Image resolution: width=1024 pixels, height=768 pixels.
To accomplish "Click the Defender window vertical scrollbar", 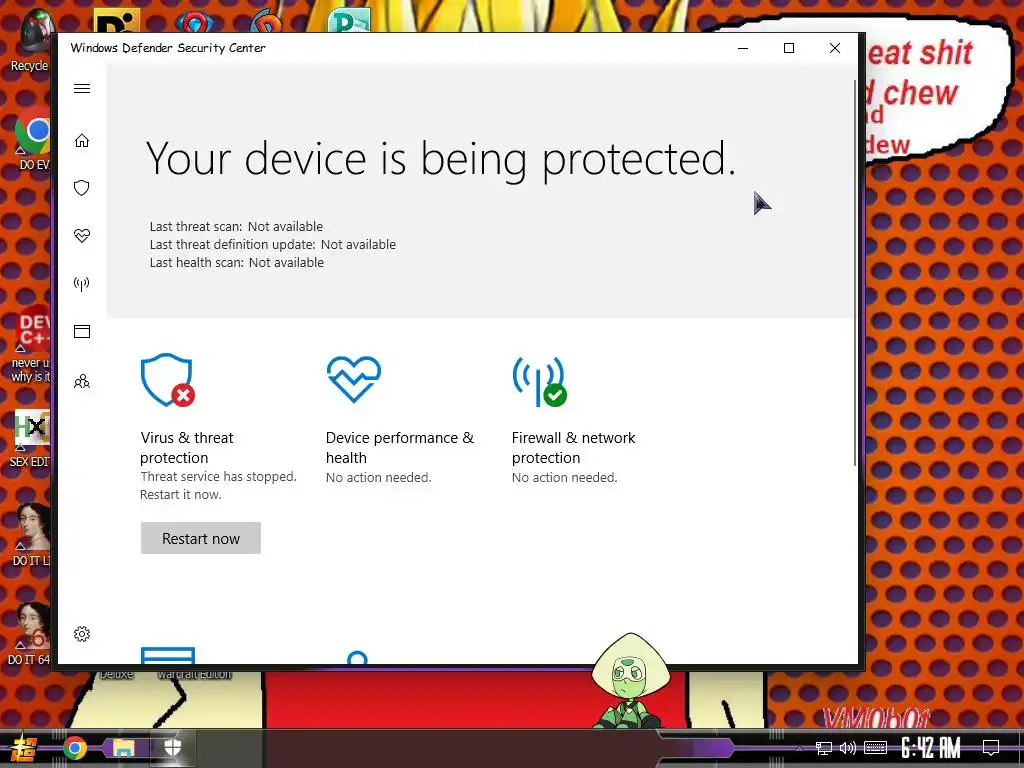I will [x=854, y=272].
